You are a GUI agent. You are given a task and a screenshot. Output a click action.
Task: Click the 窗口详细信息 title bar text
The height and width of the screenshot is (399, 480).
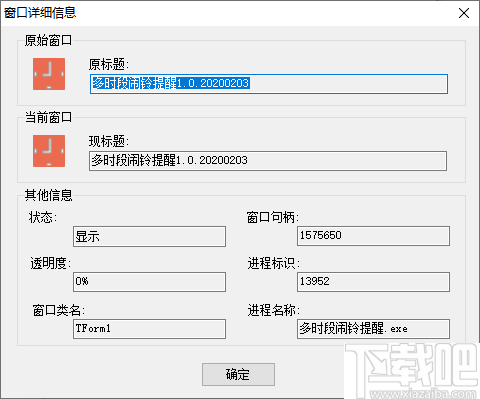tap(40, 13)
